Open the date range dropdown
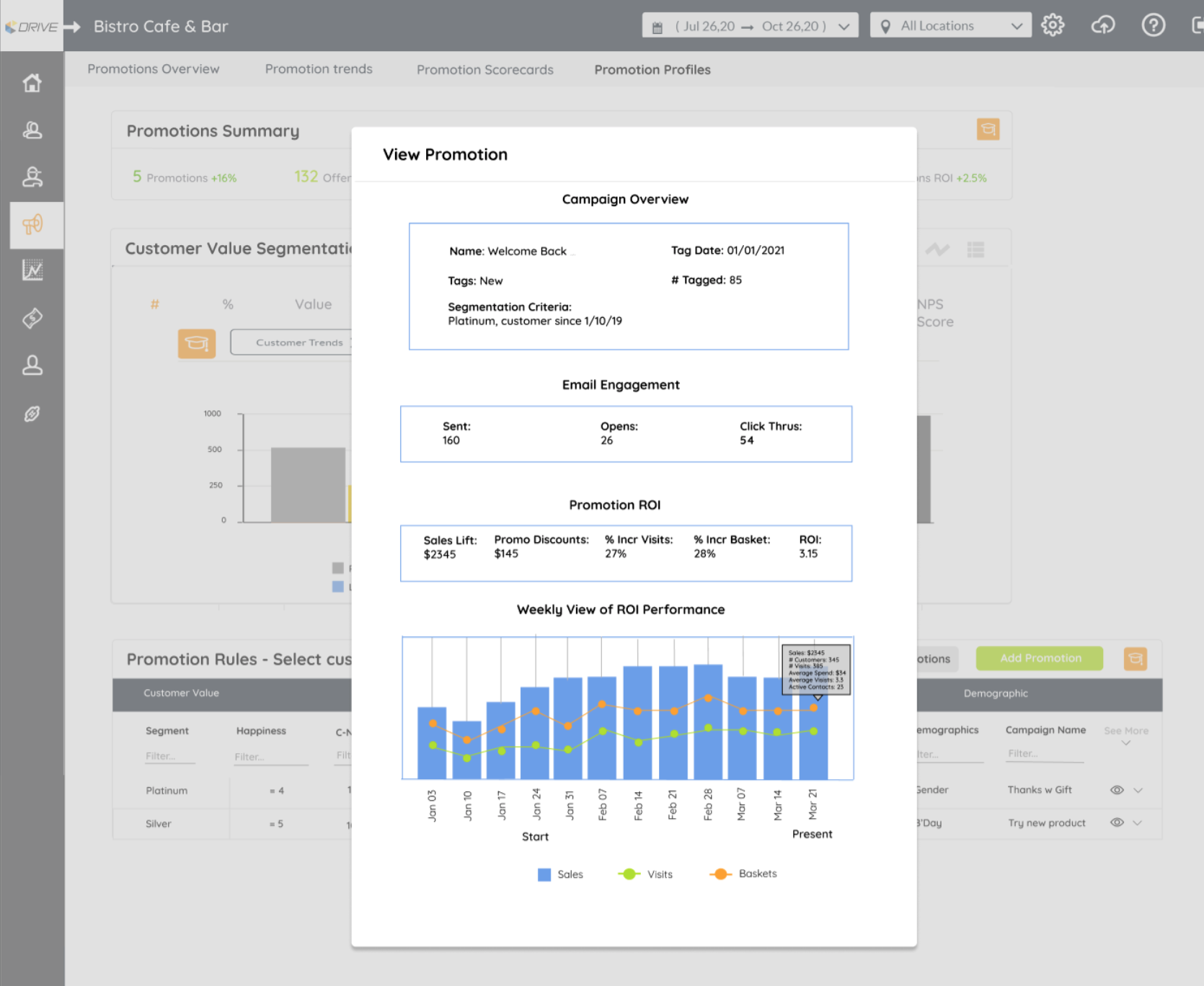1204x986 pixels. pyautogui.click(x=750, y=26)
